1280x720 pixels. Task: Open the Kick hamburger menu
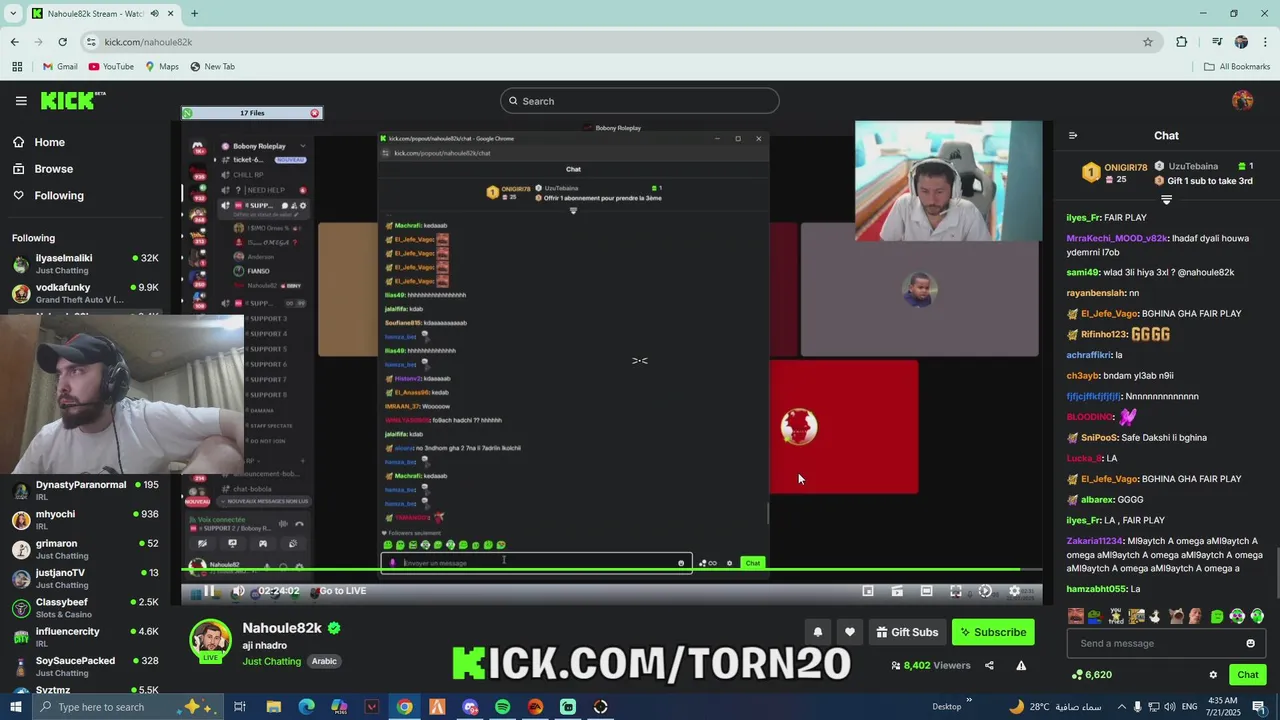[21, 101]
